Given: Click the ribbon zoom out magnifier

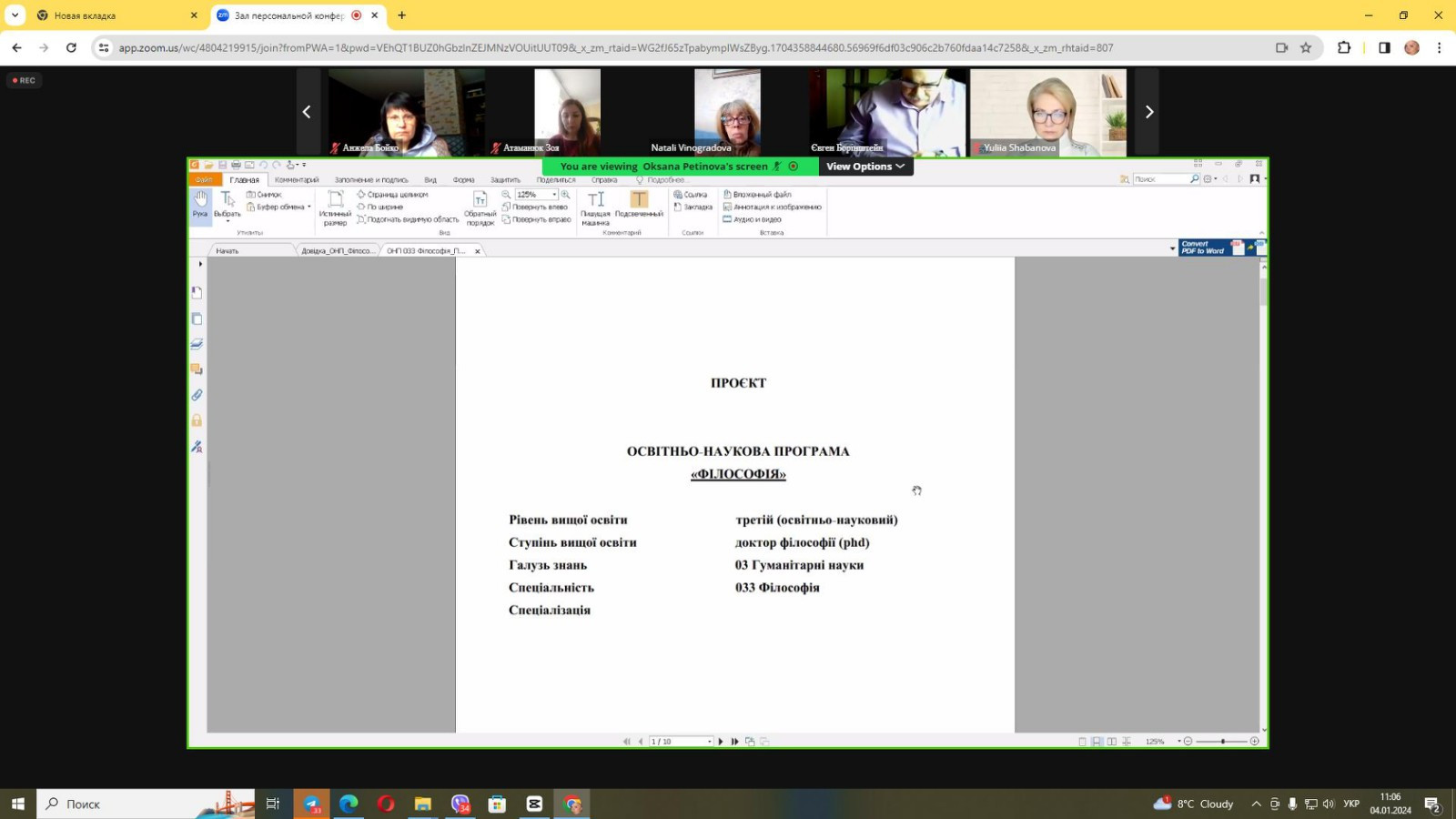Looking at the screenshot, I should [506, 195].
